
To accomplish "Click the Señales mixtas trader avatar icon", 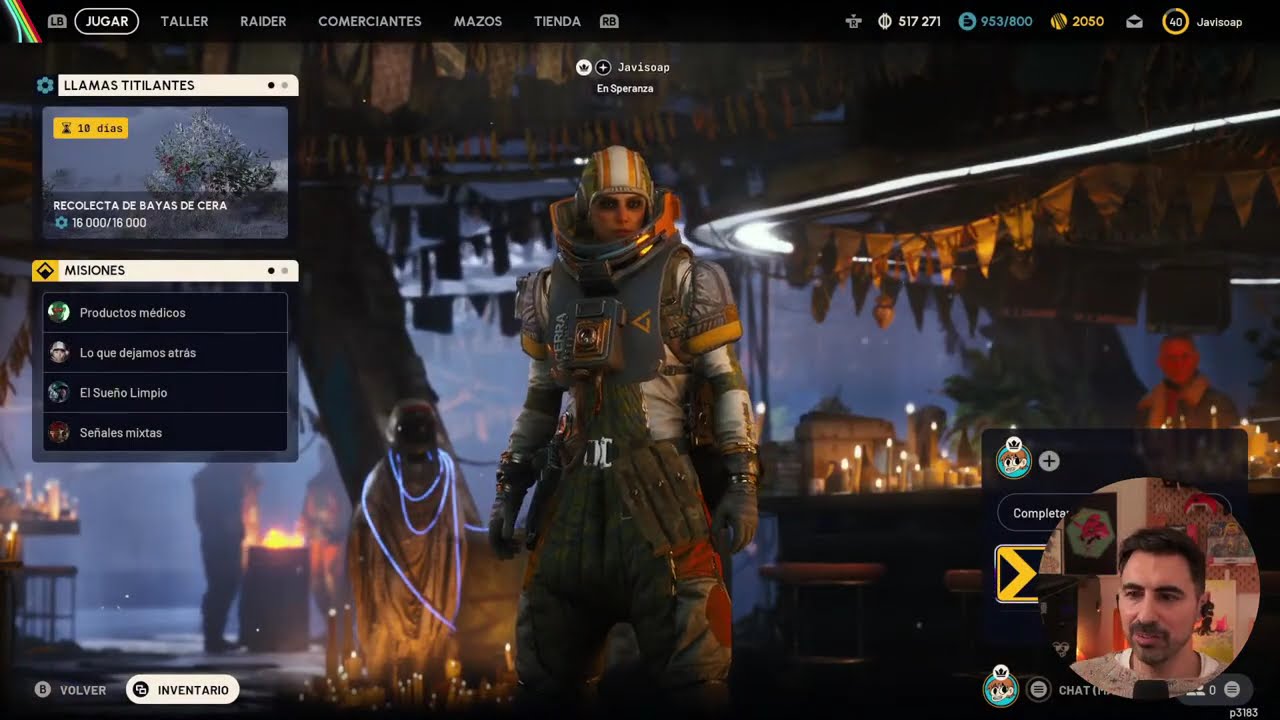I will coord(59,432).
